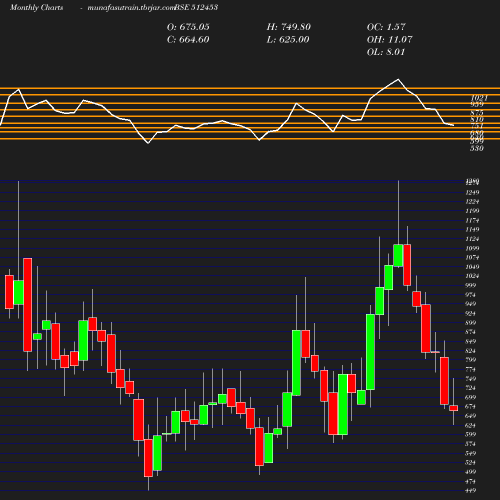
Task: Click the 849 price axis label
Action: pyautogui.click(x=472, y=342)
